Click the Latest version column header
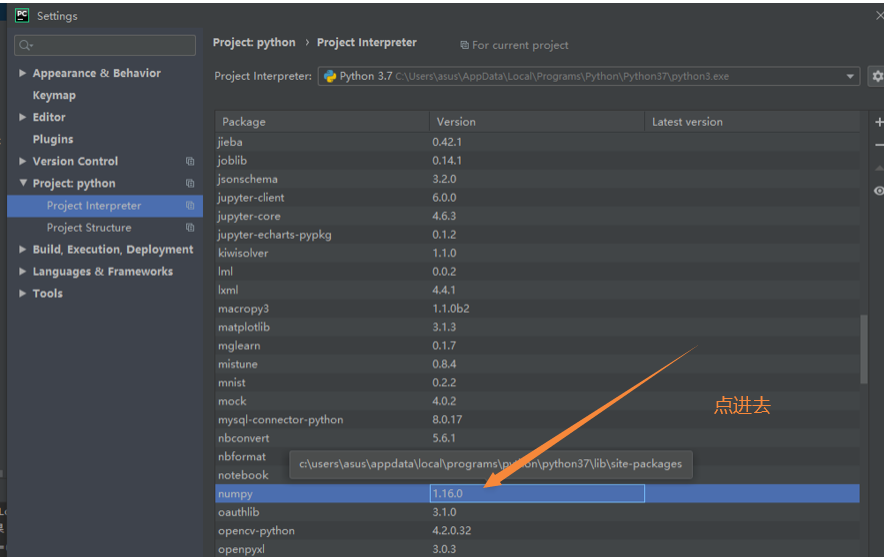884x557 pixels. [752, 122]
